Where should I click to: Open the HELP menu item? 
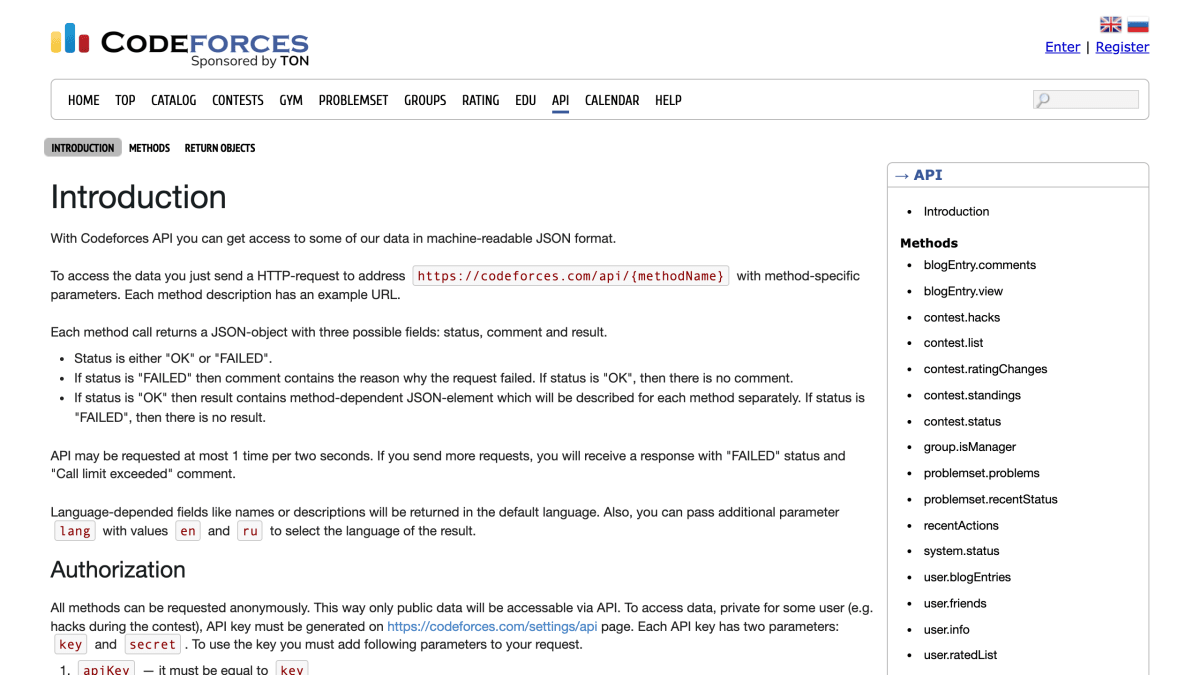coord(668,100)
